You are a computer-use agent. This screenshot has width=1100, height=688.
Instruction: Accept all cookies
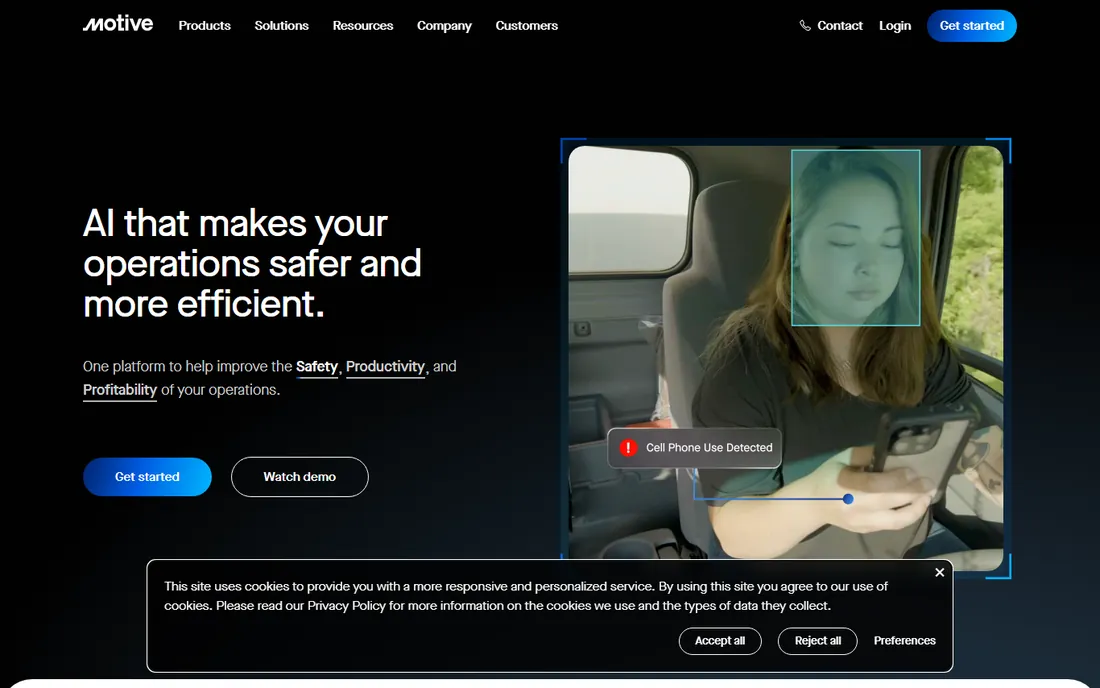click(720, 641)
